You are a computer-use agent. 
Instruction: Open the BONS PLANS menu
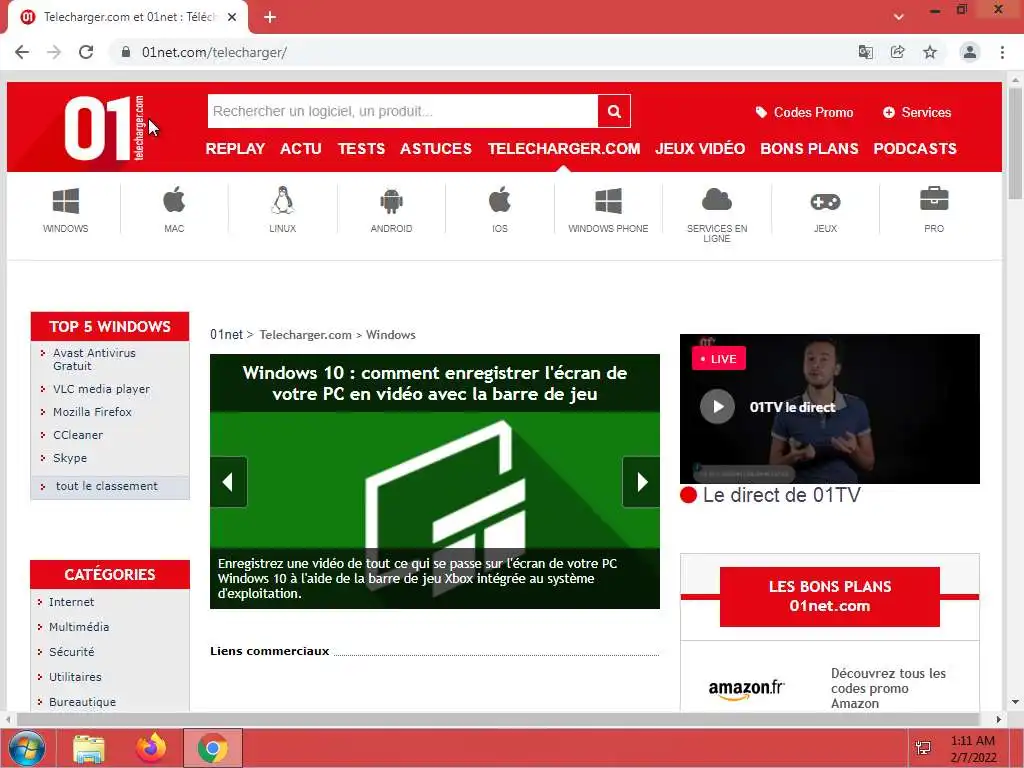pos(809,149)
